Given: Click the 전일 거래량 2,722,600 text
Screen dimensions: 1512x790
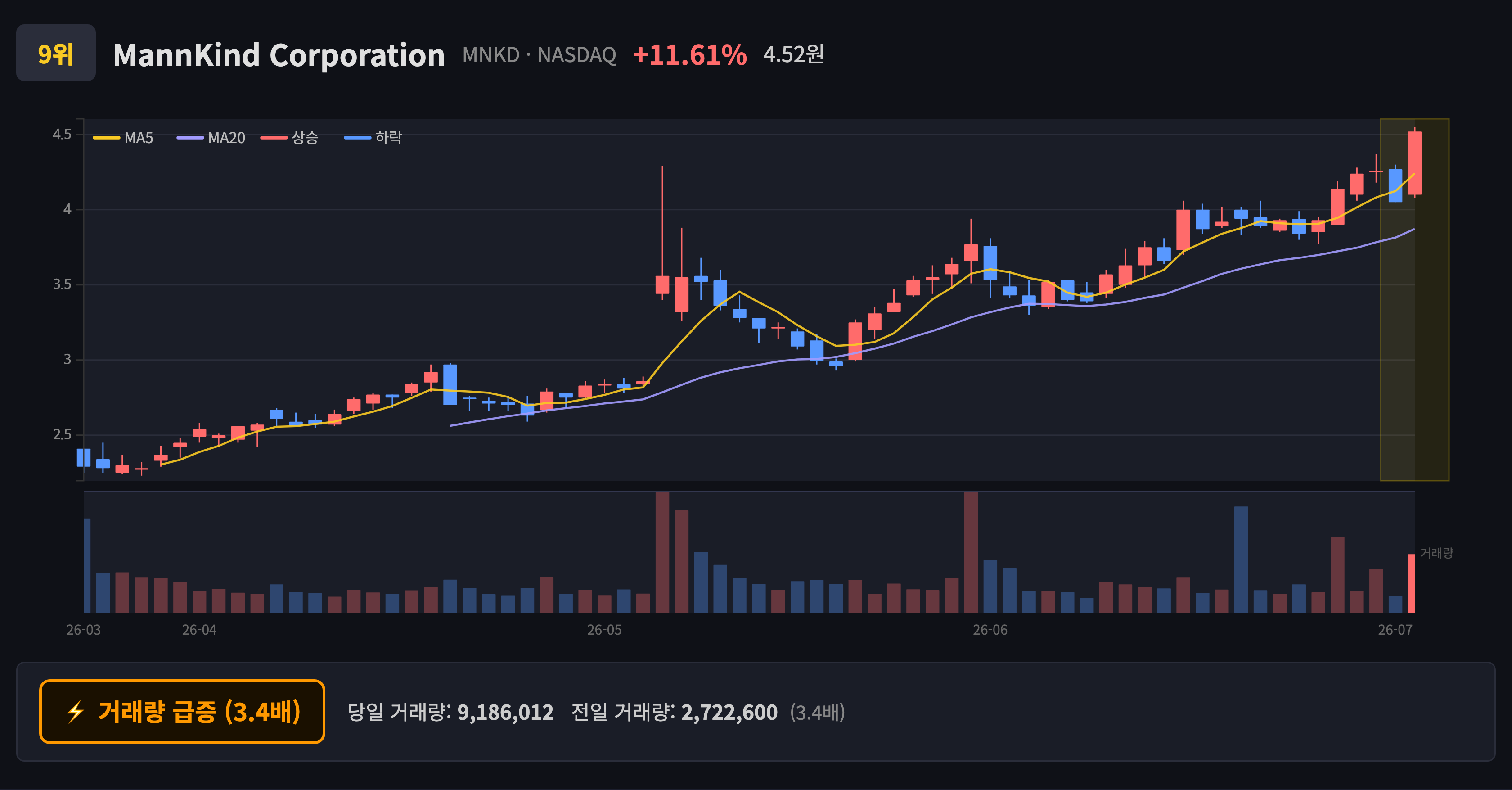Looking at the screenshot, I should coord(675,713).
